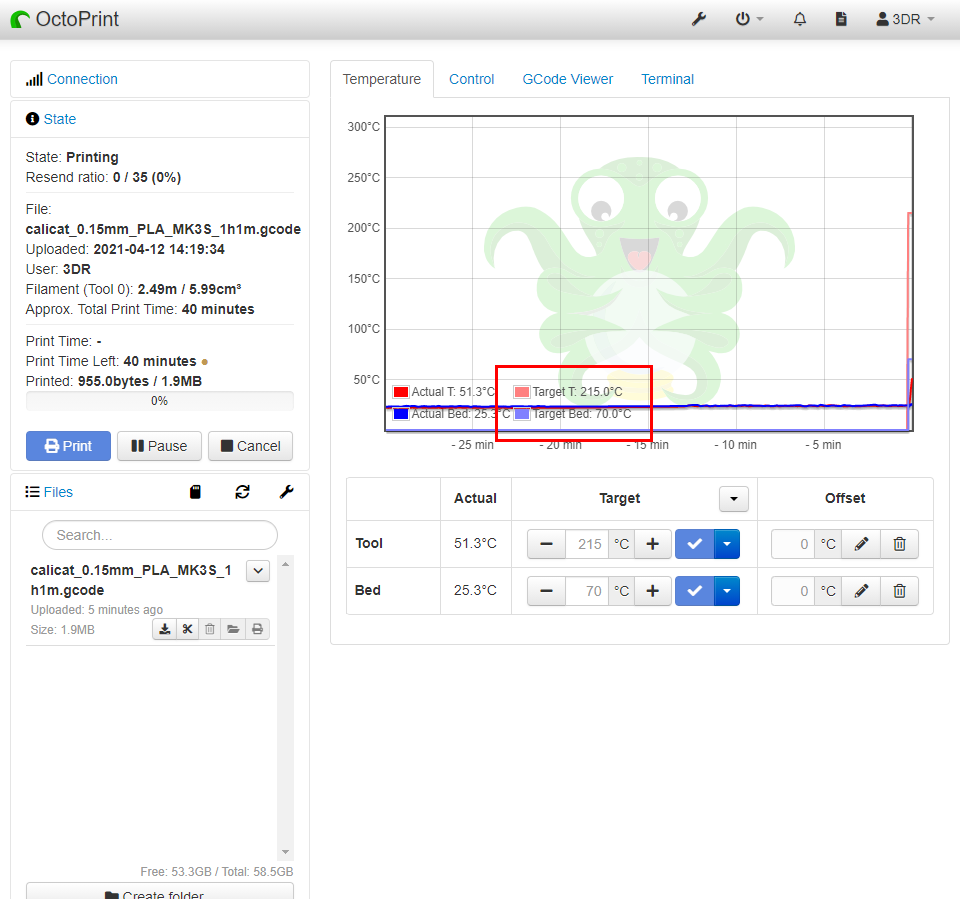This screenshot has height=899, width=960.
Task: Click the Bed target temperature field
Action: point(587,591)
